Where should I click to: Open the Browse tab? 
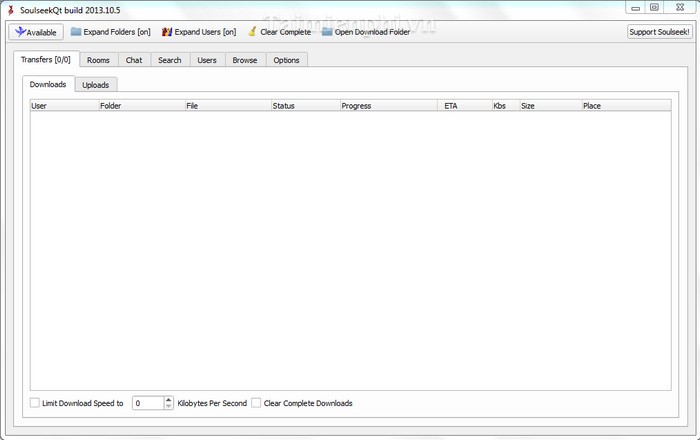[244, 60]
